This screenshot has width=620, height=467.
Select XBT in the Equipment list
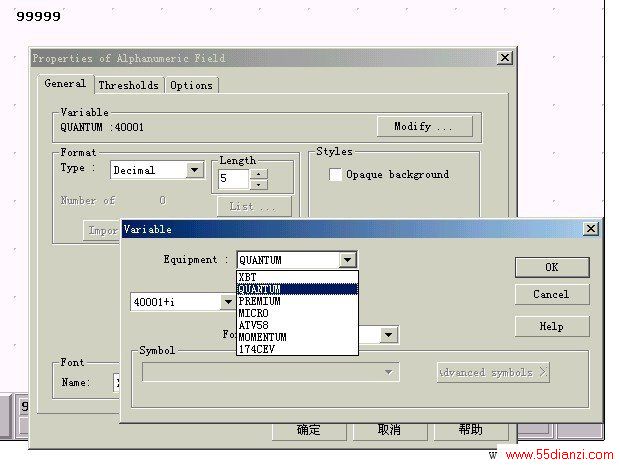297,277
